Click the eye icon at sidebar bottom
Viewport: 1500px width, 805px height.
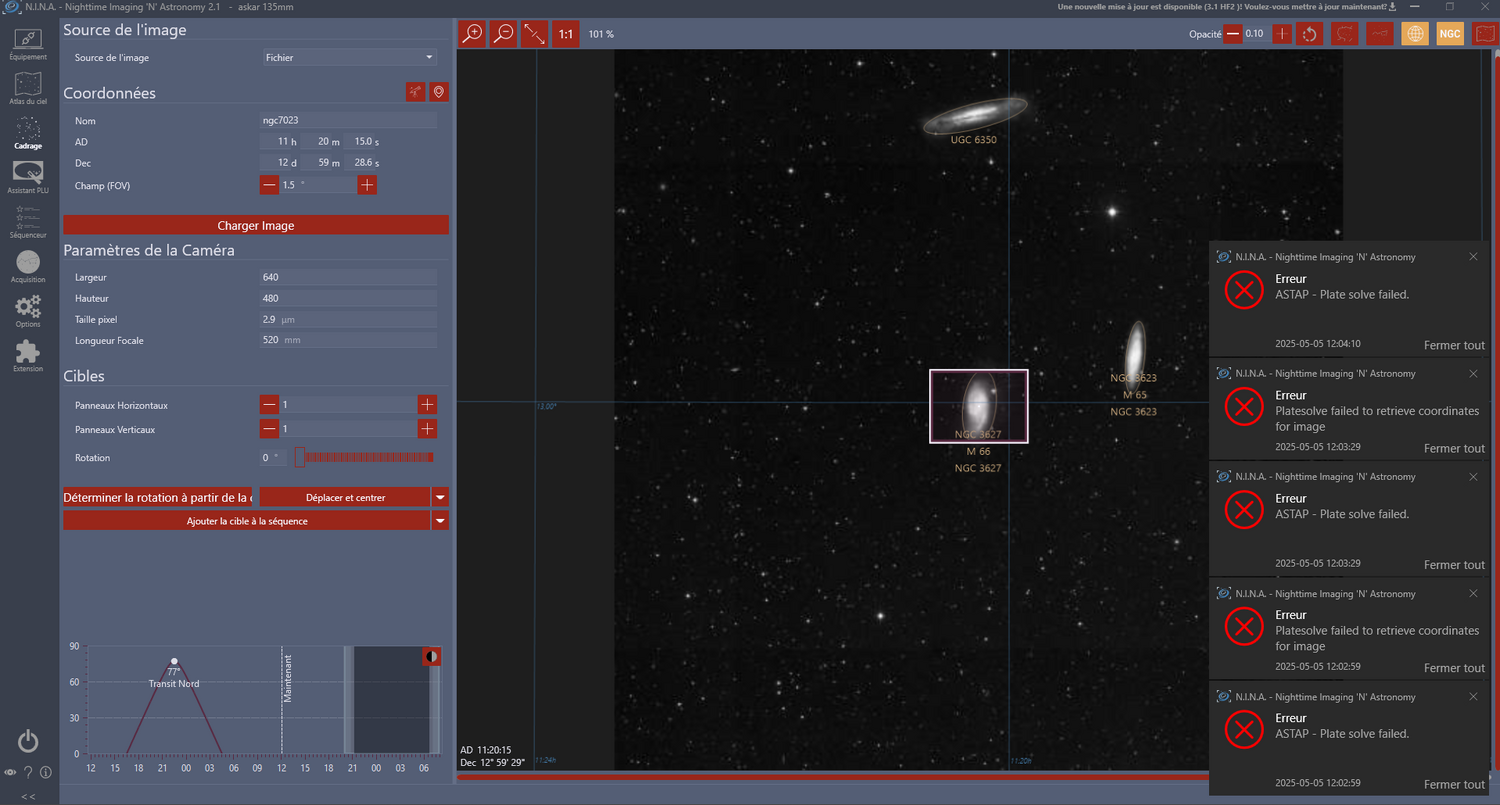(x=10, y=772)
